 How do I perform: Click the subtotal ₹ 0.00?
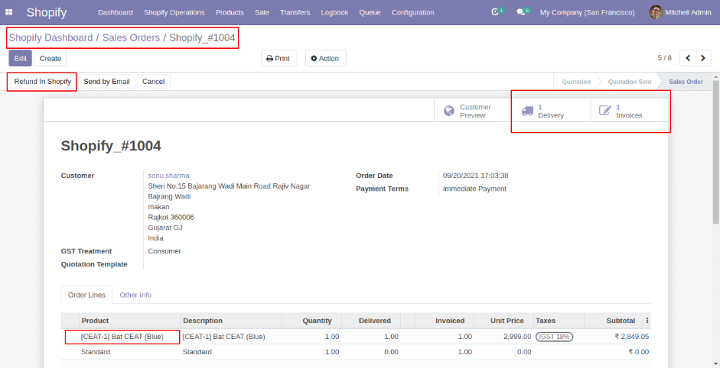639,352
